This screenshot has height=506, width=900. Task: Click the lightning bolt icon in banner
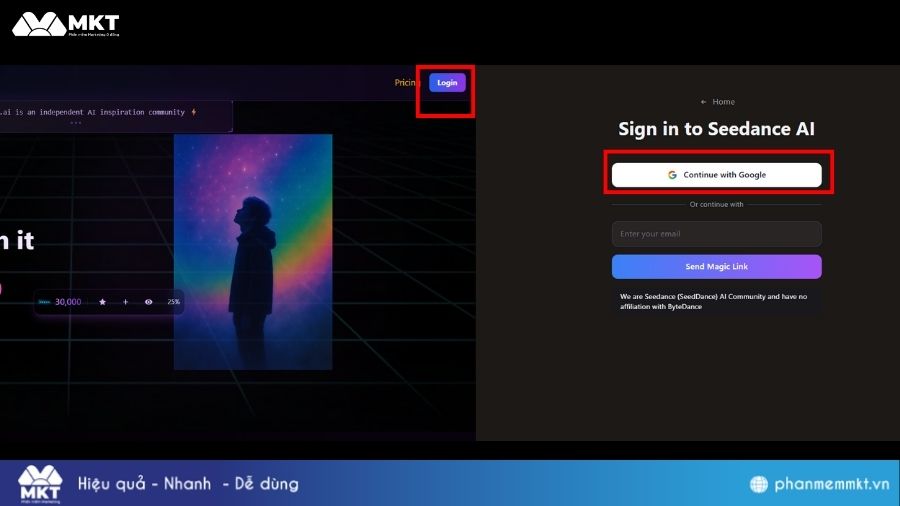pos(194,112)
